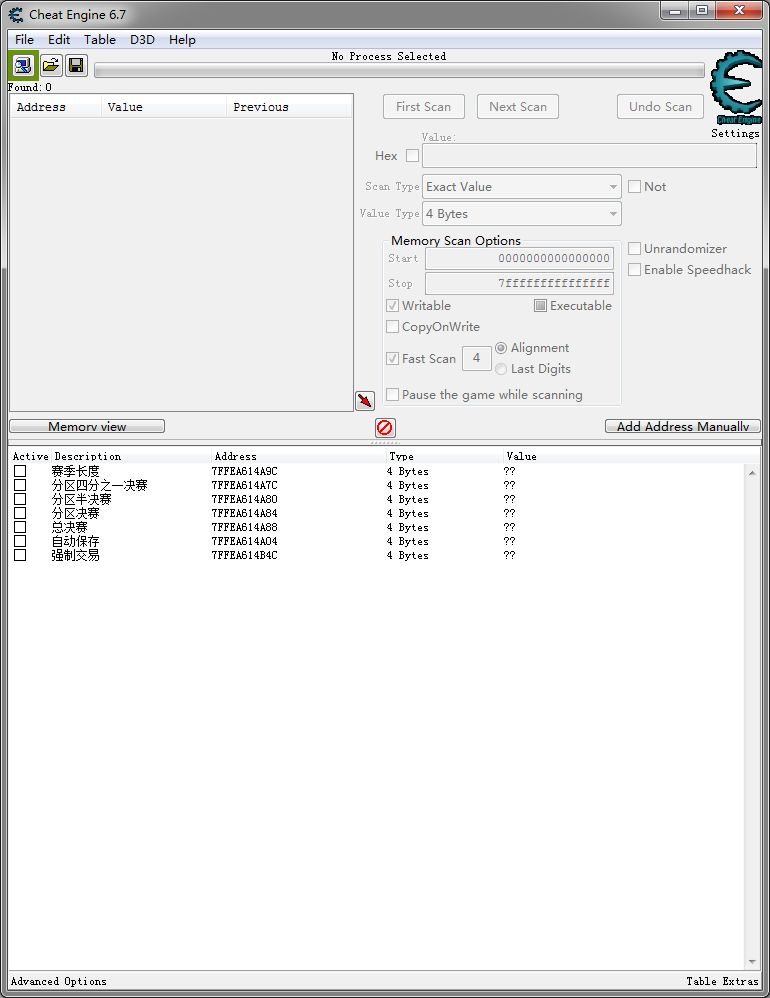Click the scan progress bar

coord(400,70)
